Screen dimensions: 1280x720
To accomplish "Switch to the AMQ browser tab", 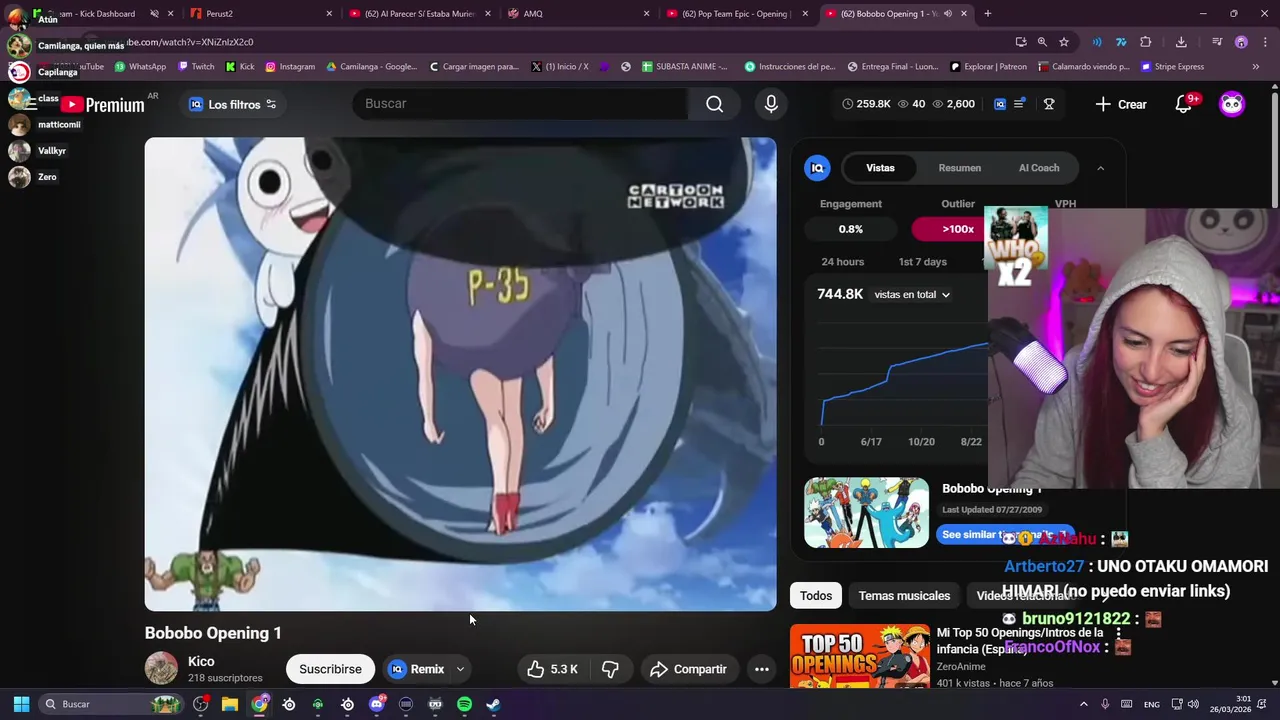I will pos(579,14).
